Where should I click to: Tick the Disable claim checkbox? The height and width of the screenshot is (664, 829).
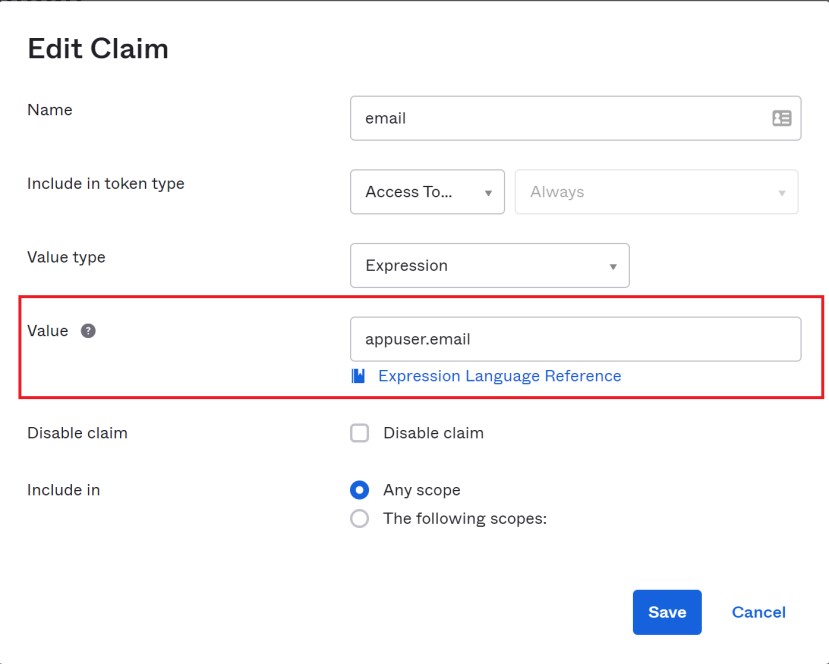point(360,433)
